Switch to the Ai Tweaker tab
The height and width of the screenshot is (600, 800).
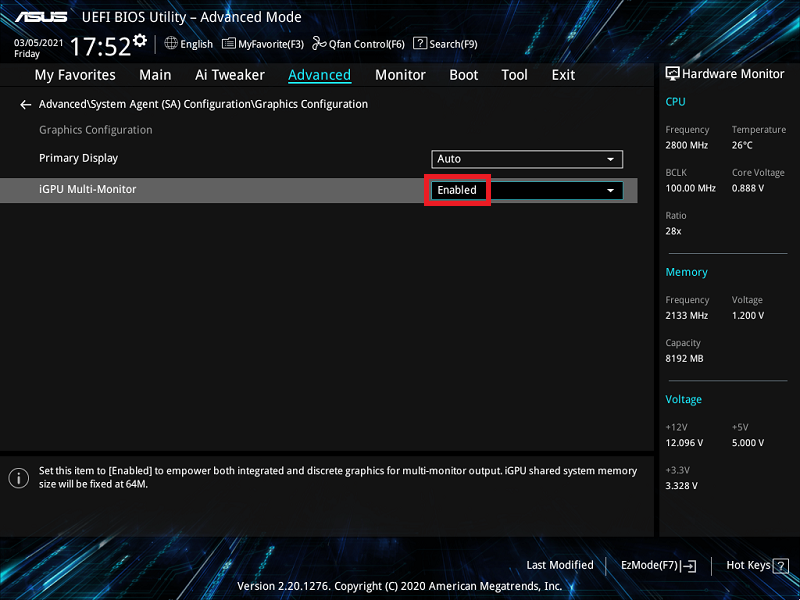230,75
